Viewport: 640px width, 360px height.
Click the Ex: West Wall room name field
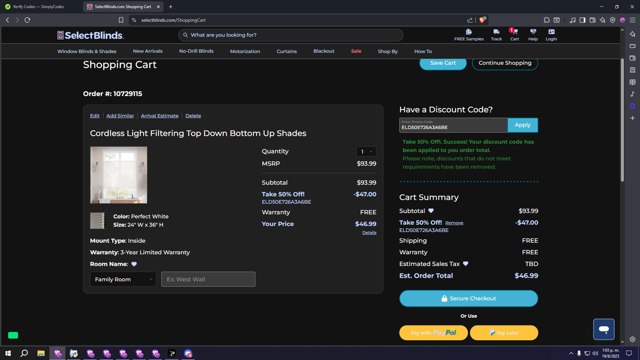click(x=208, y=279)
